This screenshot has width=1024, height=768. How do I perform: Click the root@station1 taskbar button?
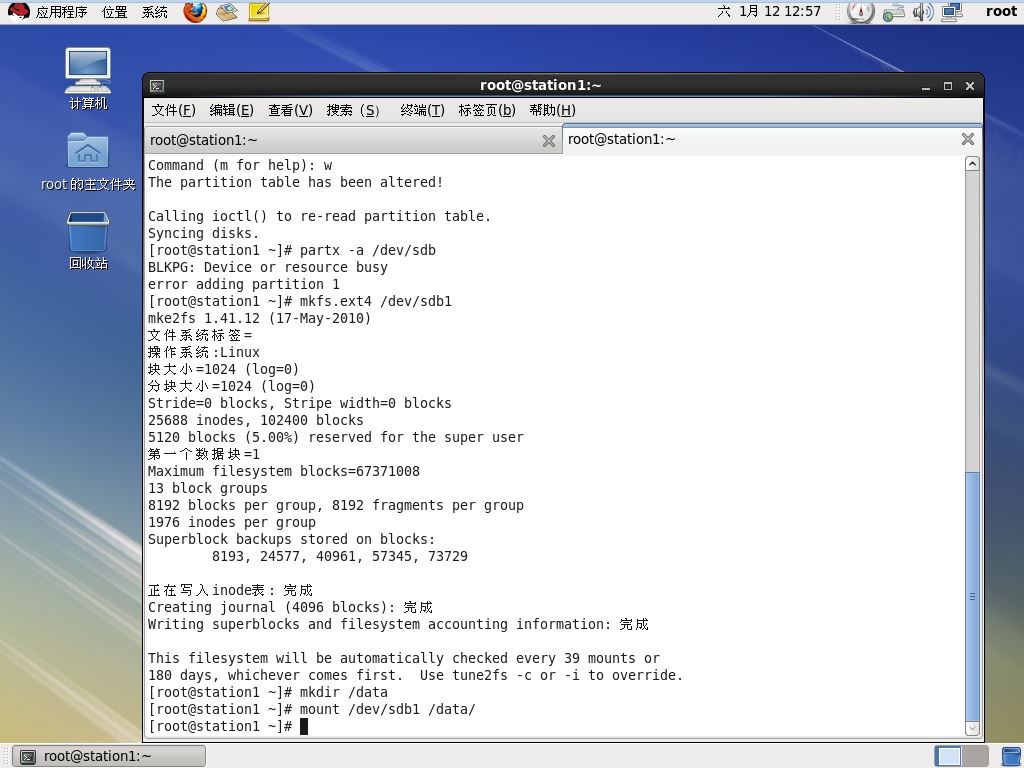click(x=109, y=756)
